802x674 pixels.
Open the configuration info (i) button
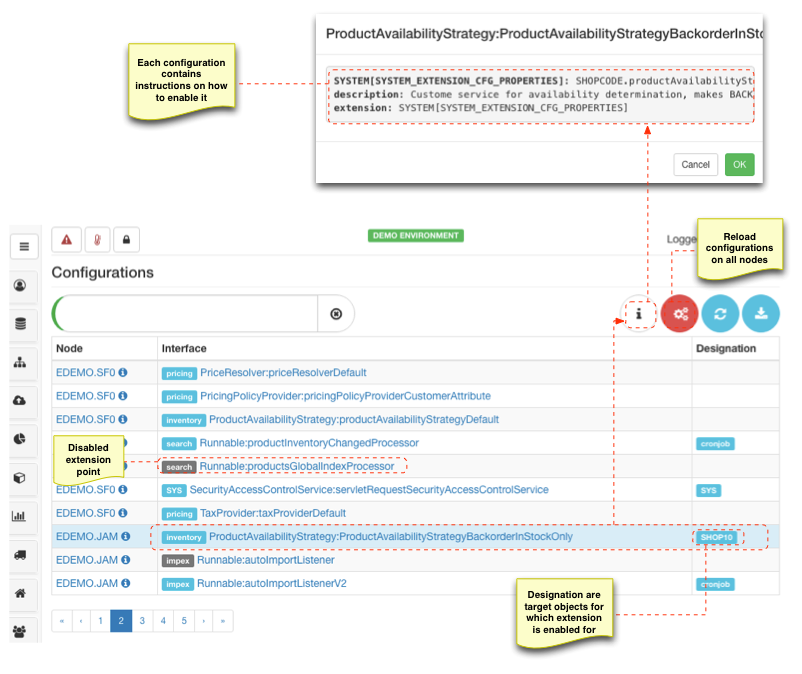pyautogui.click(x=639, y=313)
